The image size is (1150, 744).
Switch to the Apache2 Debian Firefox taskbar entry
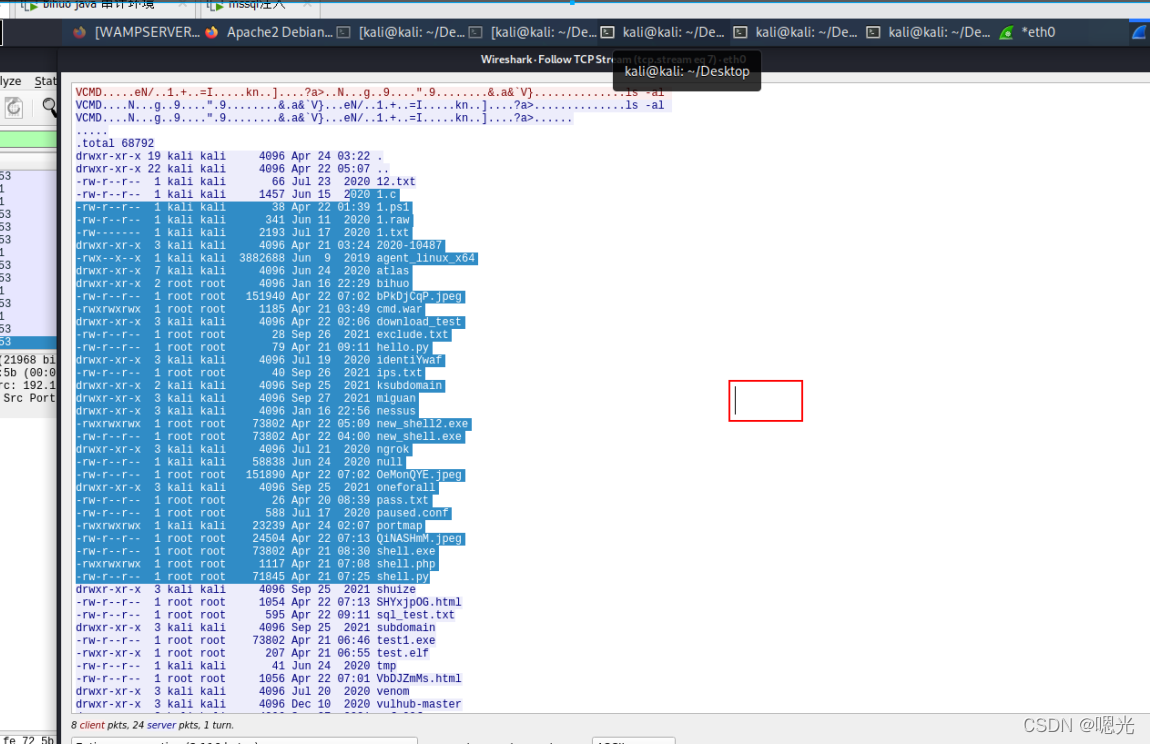[269, 32]
